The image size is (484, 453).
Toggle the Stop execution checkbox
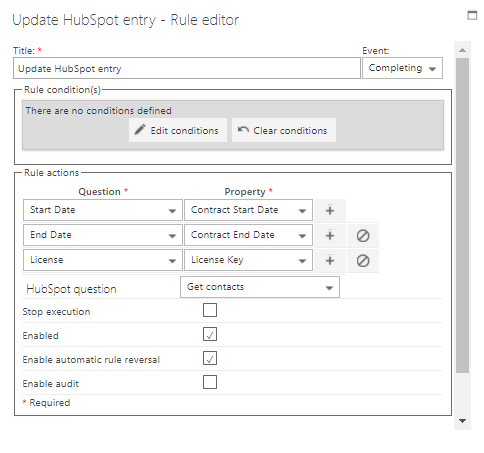coord(210,310)
